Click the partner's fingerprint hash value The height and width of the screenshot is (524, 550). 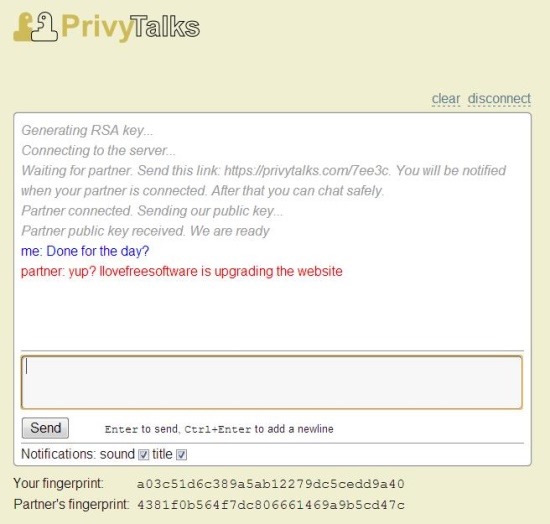(270, 505)
